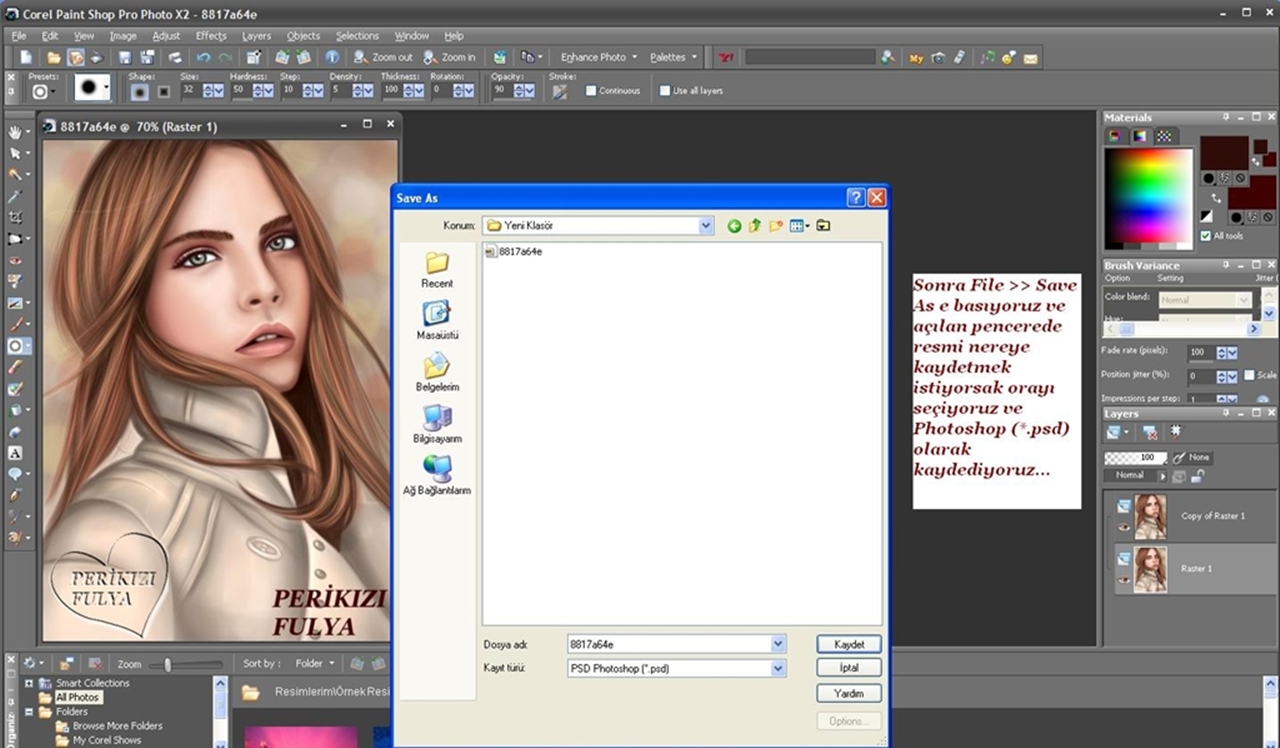Go up one folder level in dialog
This screenshot has height=748, width=1280.
[x=755, y=226]
